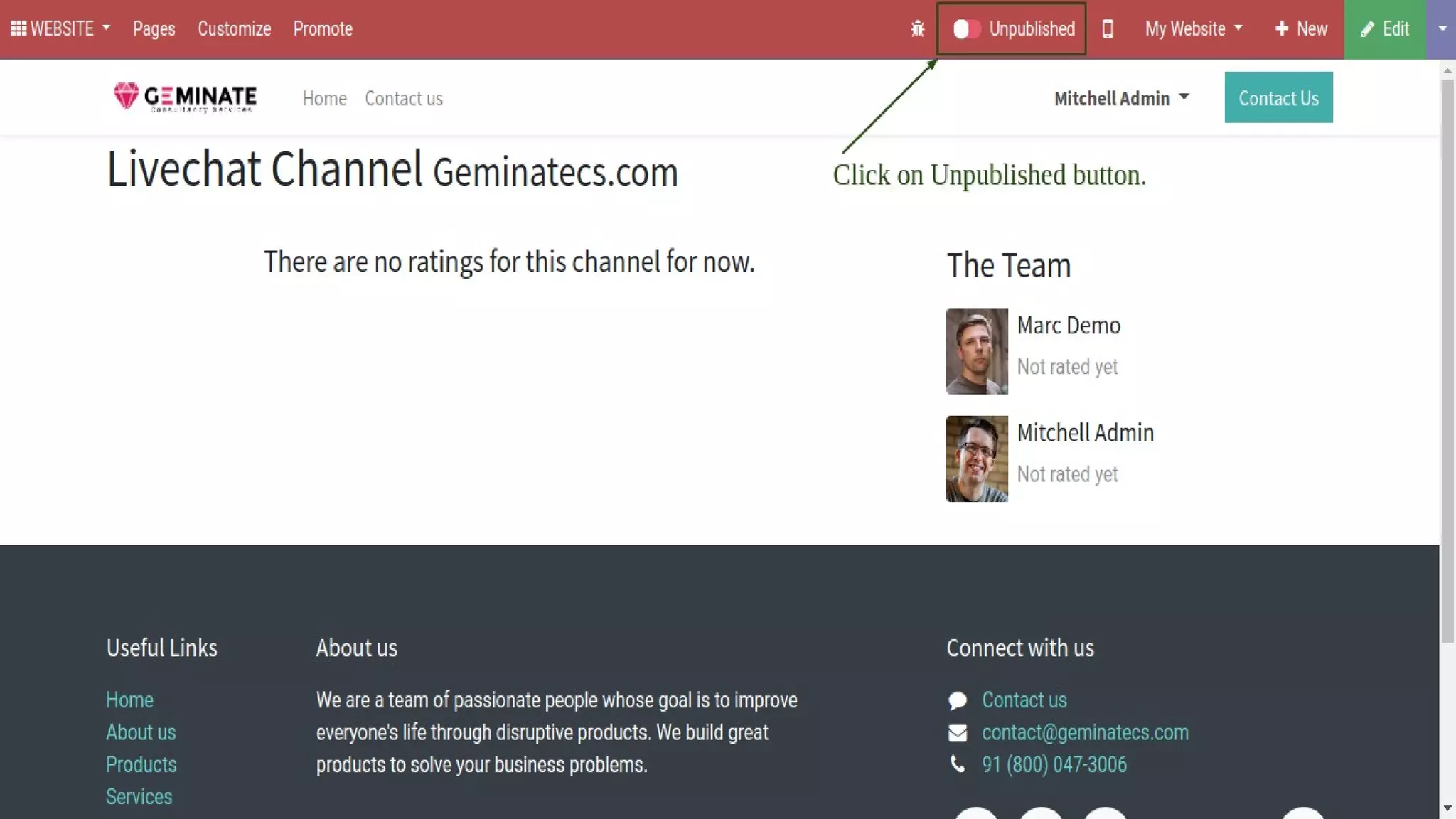Click Marc Demo's profile photo
The width and height of the screenshot is (1456, 819).
[977, 351]
